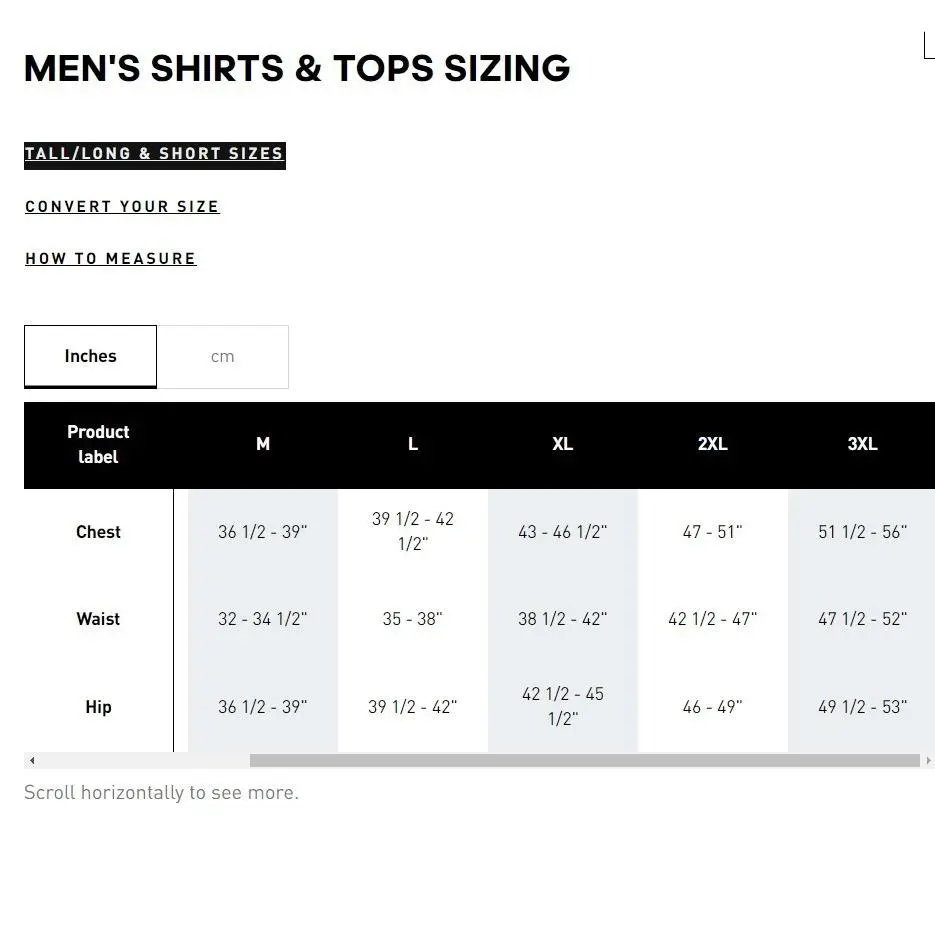Open the Convert Your Size link
The width and height of the screenshot is (935, 935).
point(122,206)
